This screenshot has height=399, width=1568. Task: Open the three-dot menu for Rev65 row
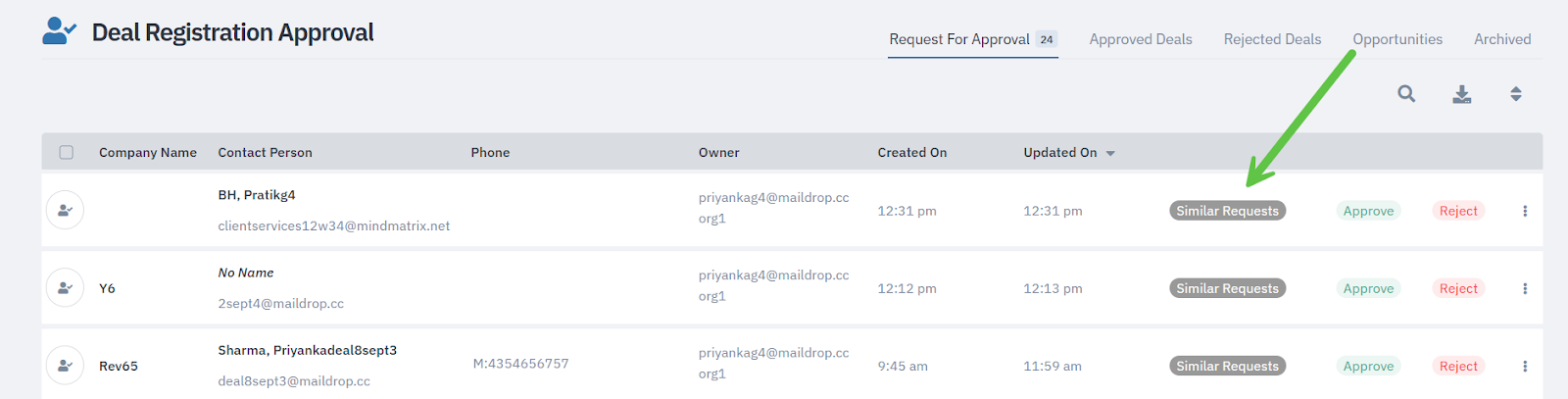1525,366
